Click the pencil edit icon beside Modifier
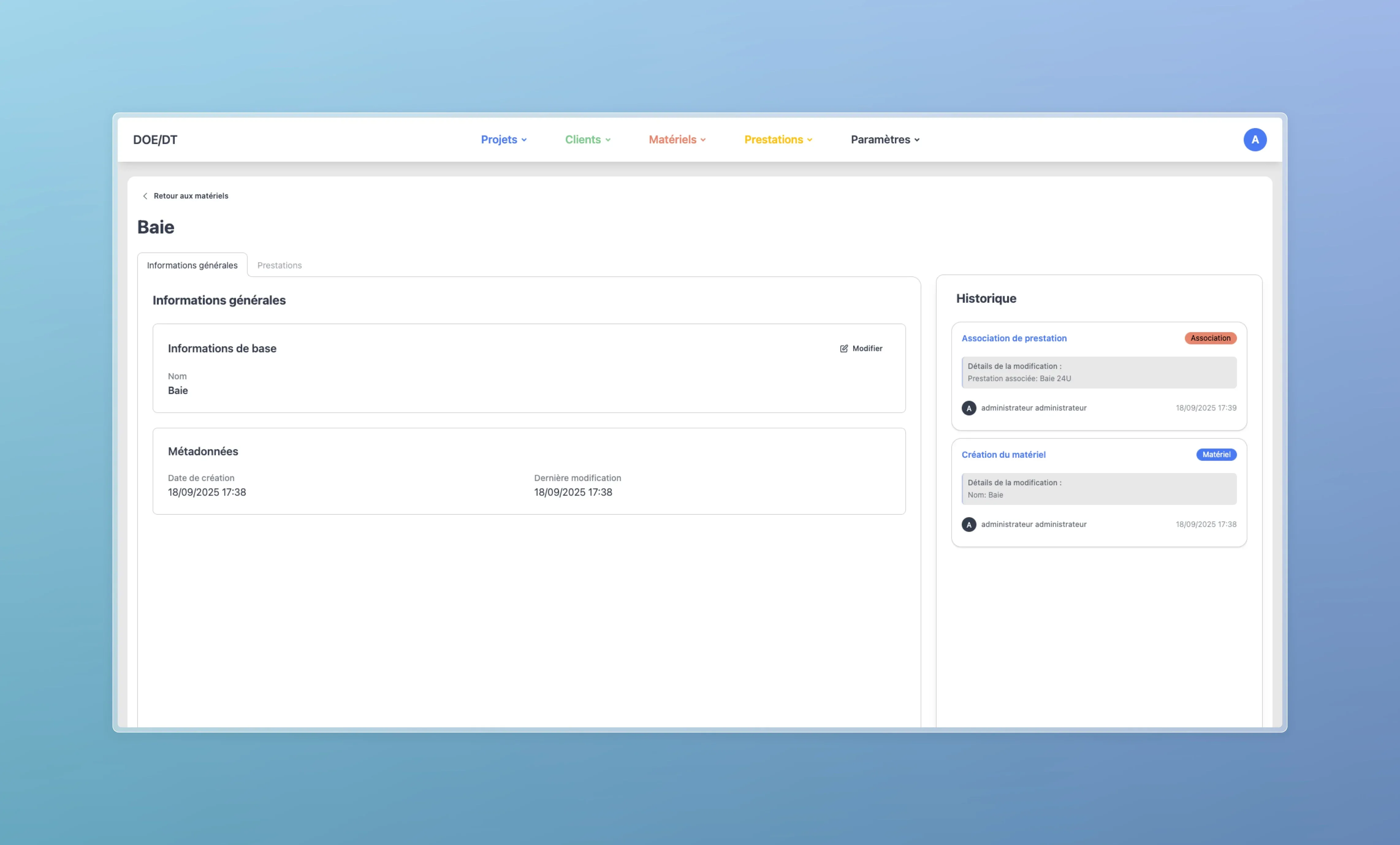This screenshot has height=845, width=1400. (x=844, y=349)
